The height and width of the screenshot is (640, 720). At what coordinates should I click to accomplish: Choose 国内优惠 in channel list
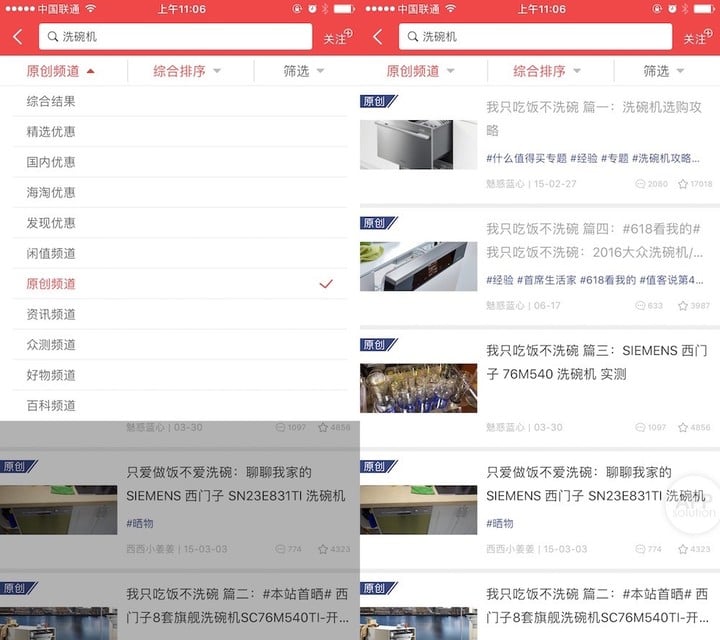180,162
